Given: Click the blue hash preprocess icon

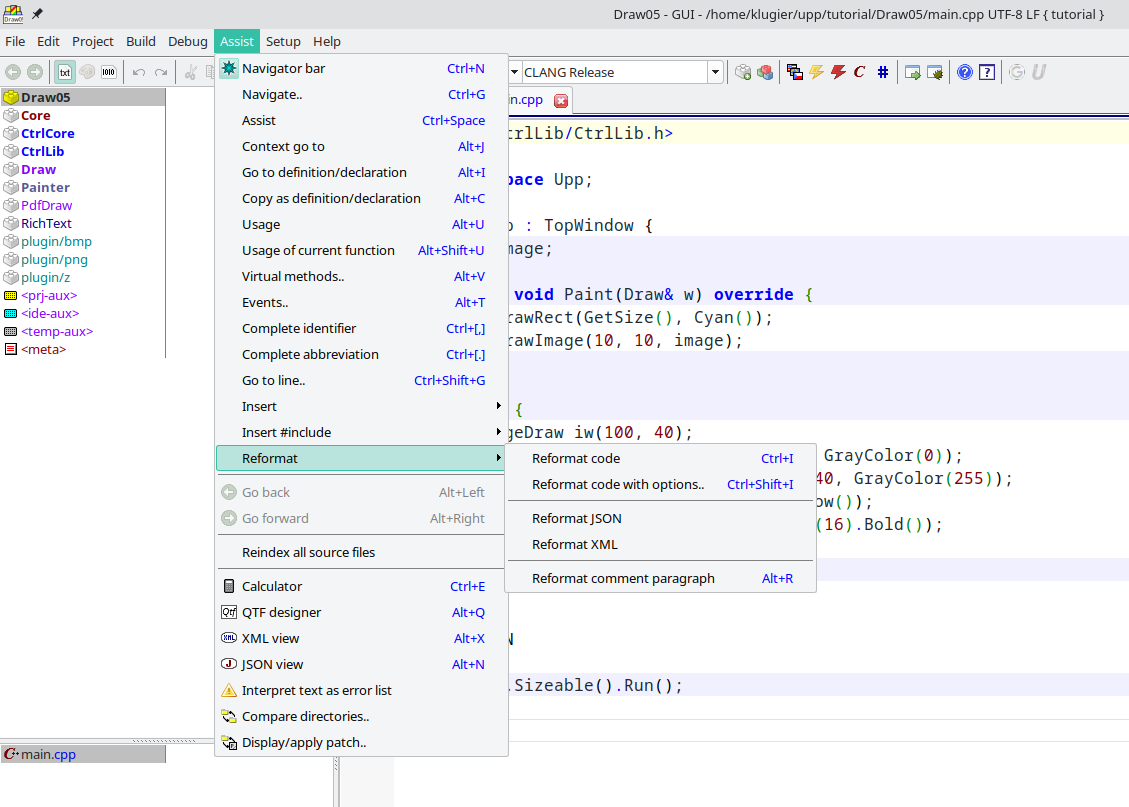Looking at the screenshot, I should click(x=882, y=72).
